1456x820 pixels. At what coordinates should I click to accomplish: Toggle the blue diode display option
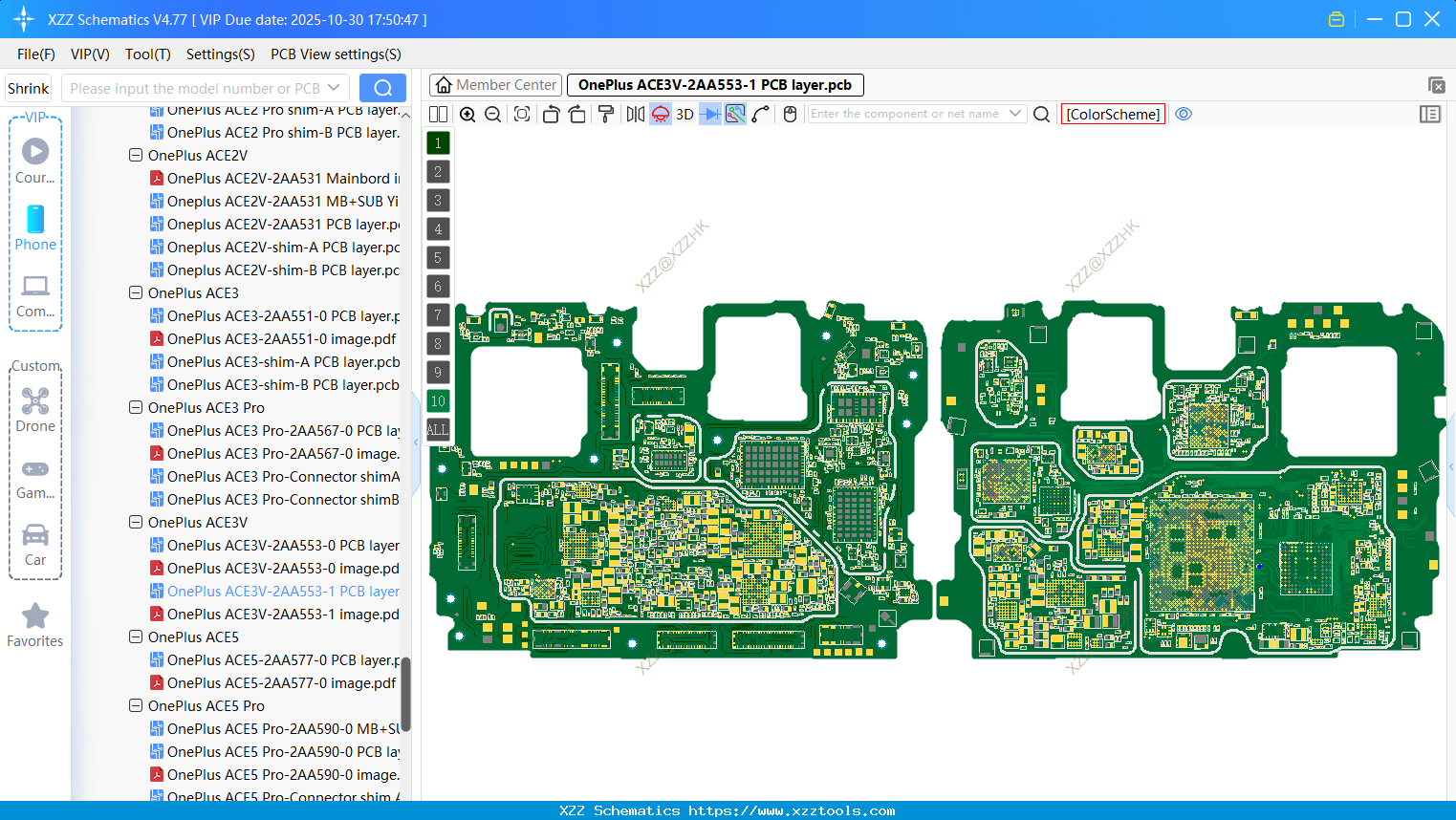[x=708, y=114]
